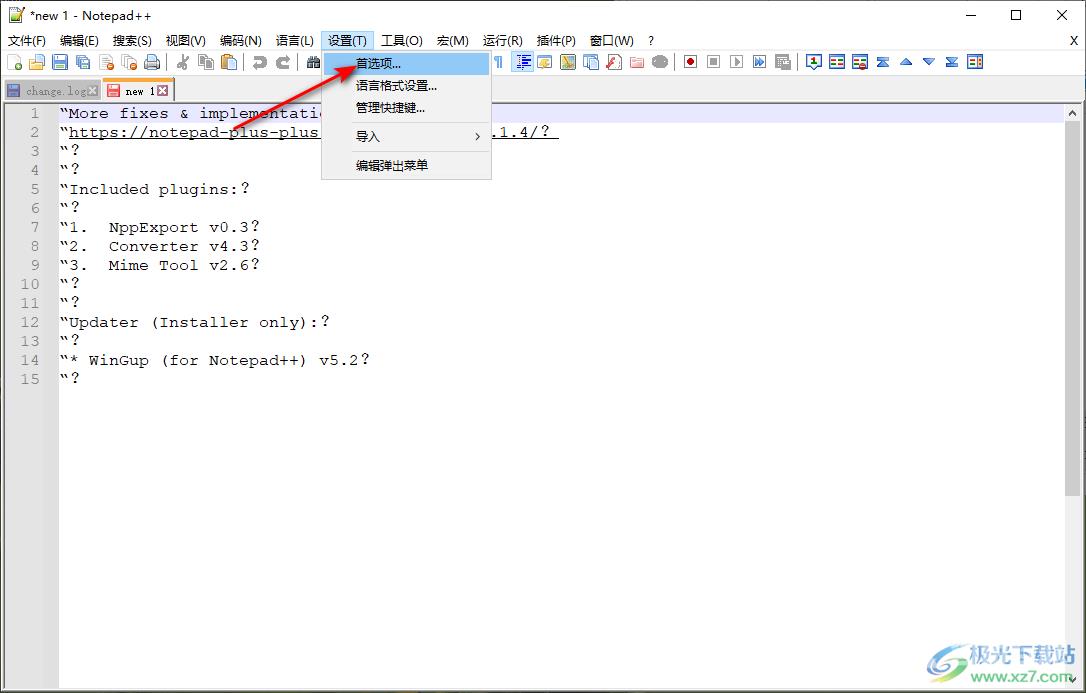Click the X at menu bar's right end
Image resolution: width=1086 pixels, height=693 pixels.
pos(1074,41)
